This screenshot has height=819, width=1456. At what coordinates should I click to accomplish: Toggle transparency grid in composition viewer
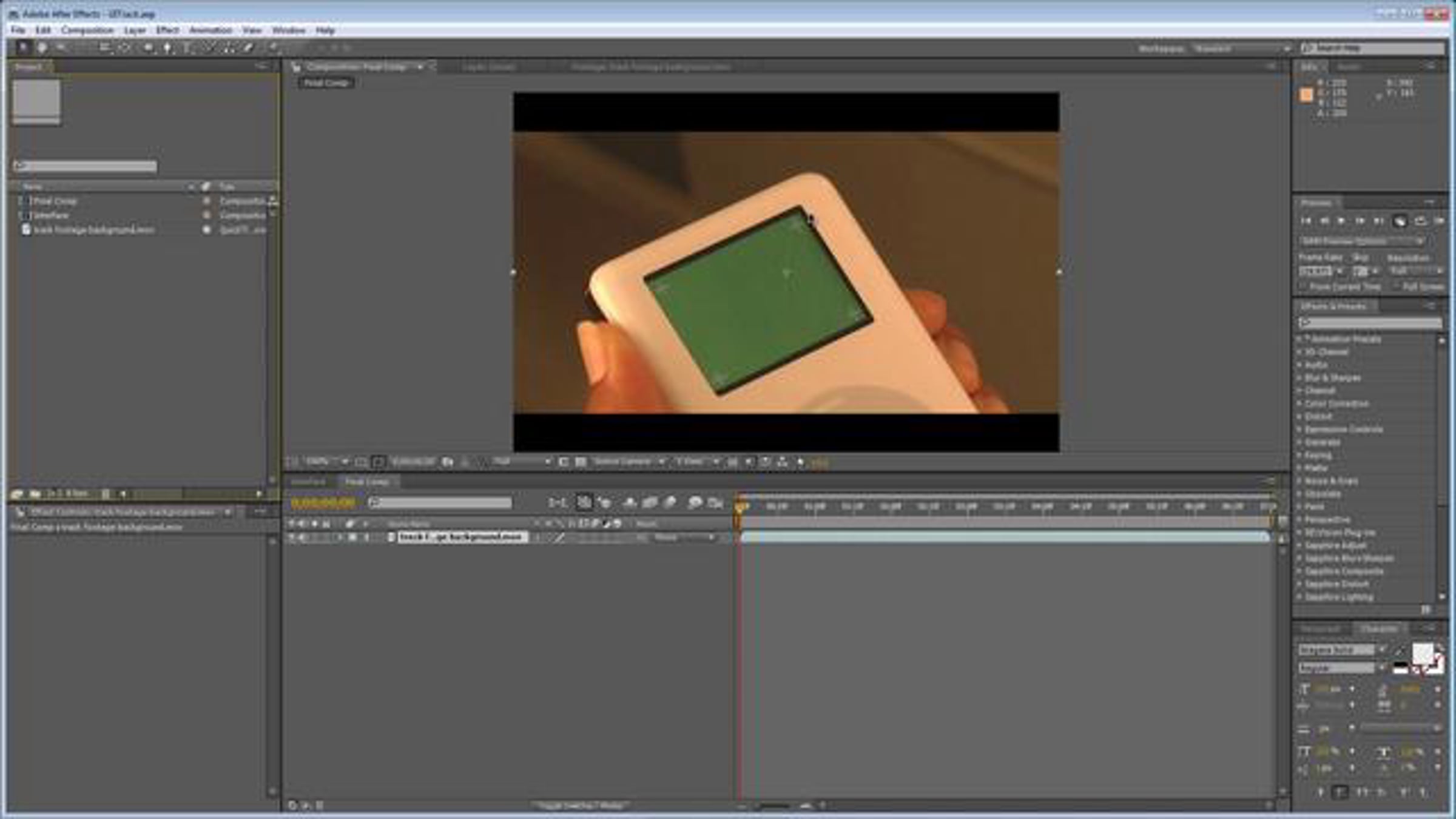[581, 462]
